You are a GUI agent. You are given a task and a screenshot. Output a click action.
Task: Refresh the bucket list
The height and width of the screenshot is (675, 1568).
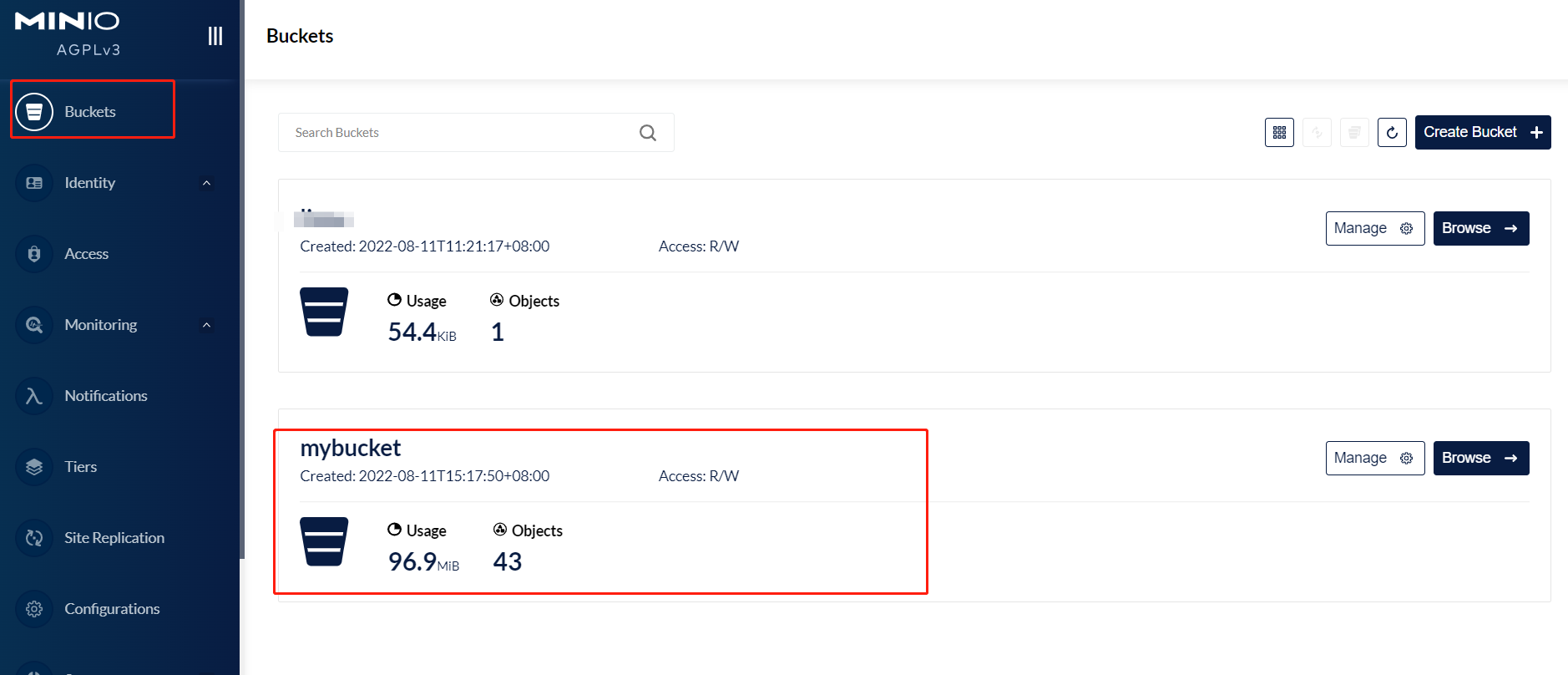[x=1392, y=133]
